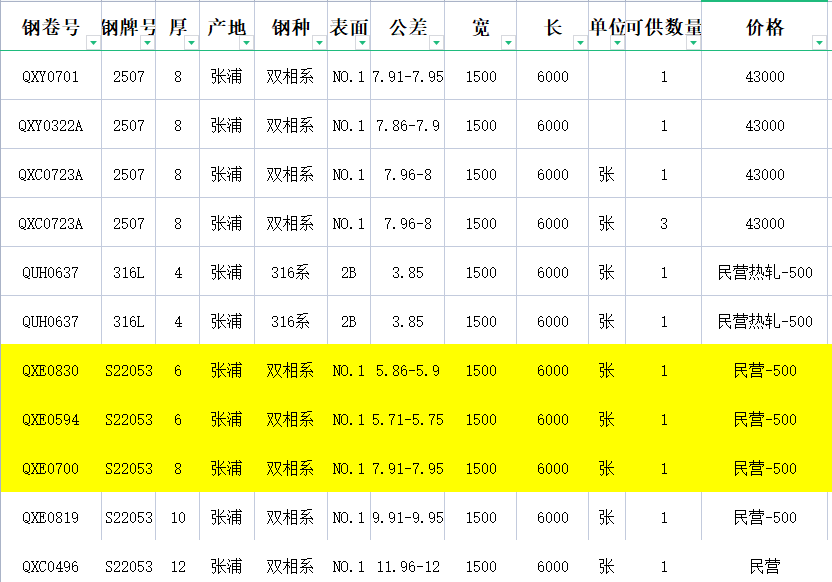Select the cell with tolerance 9.91-9.95
This screenshot has height=582, width=832.
click(407, 518)
